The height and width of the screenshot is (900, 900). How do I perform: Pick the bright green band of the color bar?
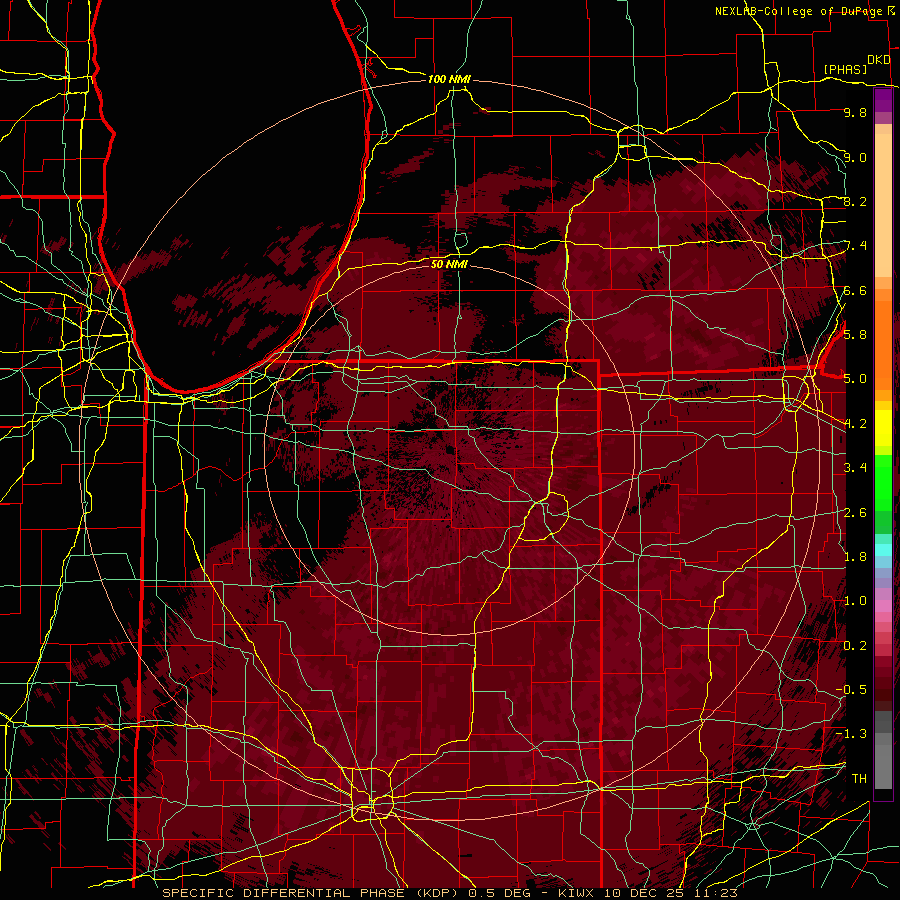pyautogui.click(x=883, y=482)
